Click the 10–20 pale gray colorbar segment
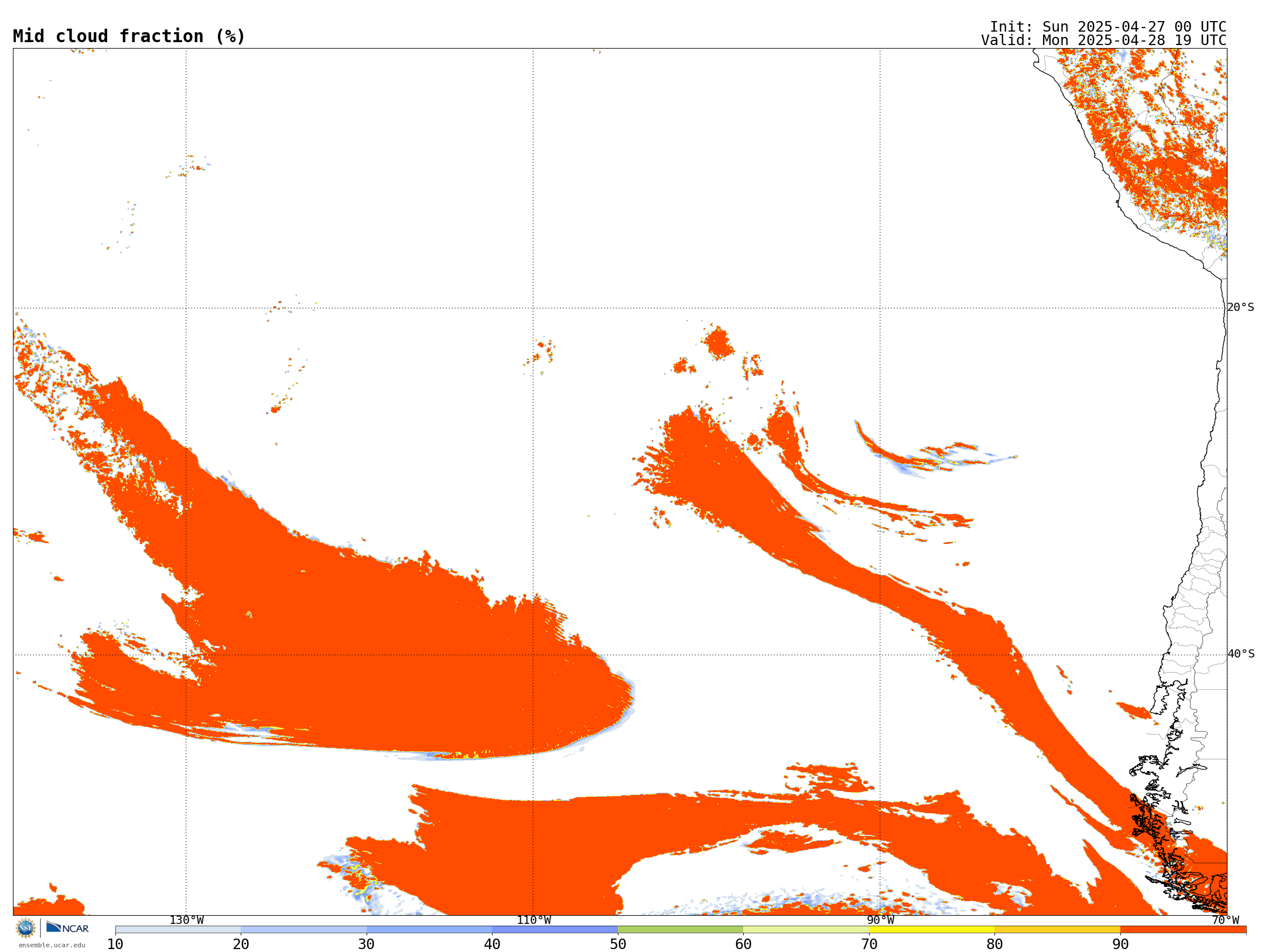The width and height of the screenshot is (1265, 952). coord(178,930)
